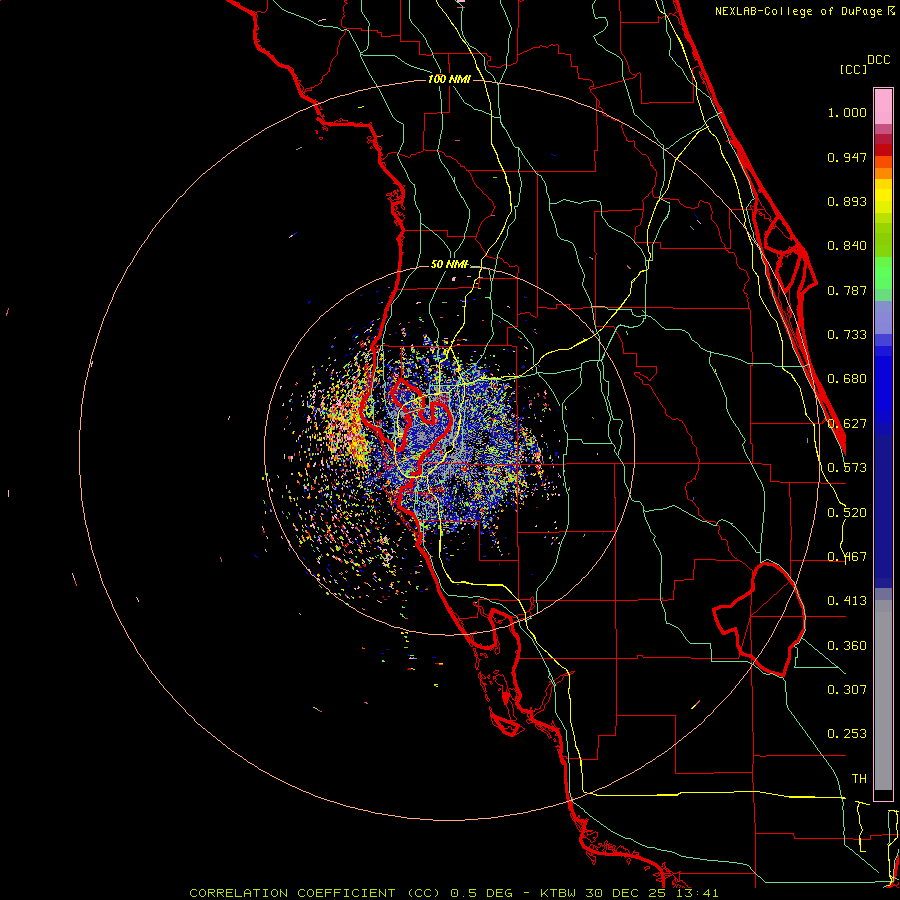Click the 0.840 scale value
The image size is (900, 900).
pos(847,246)
